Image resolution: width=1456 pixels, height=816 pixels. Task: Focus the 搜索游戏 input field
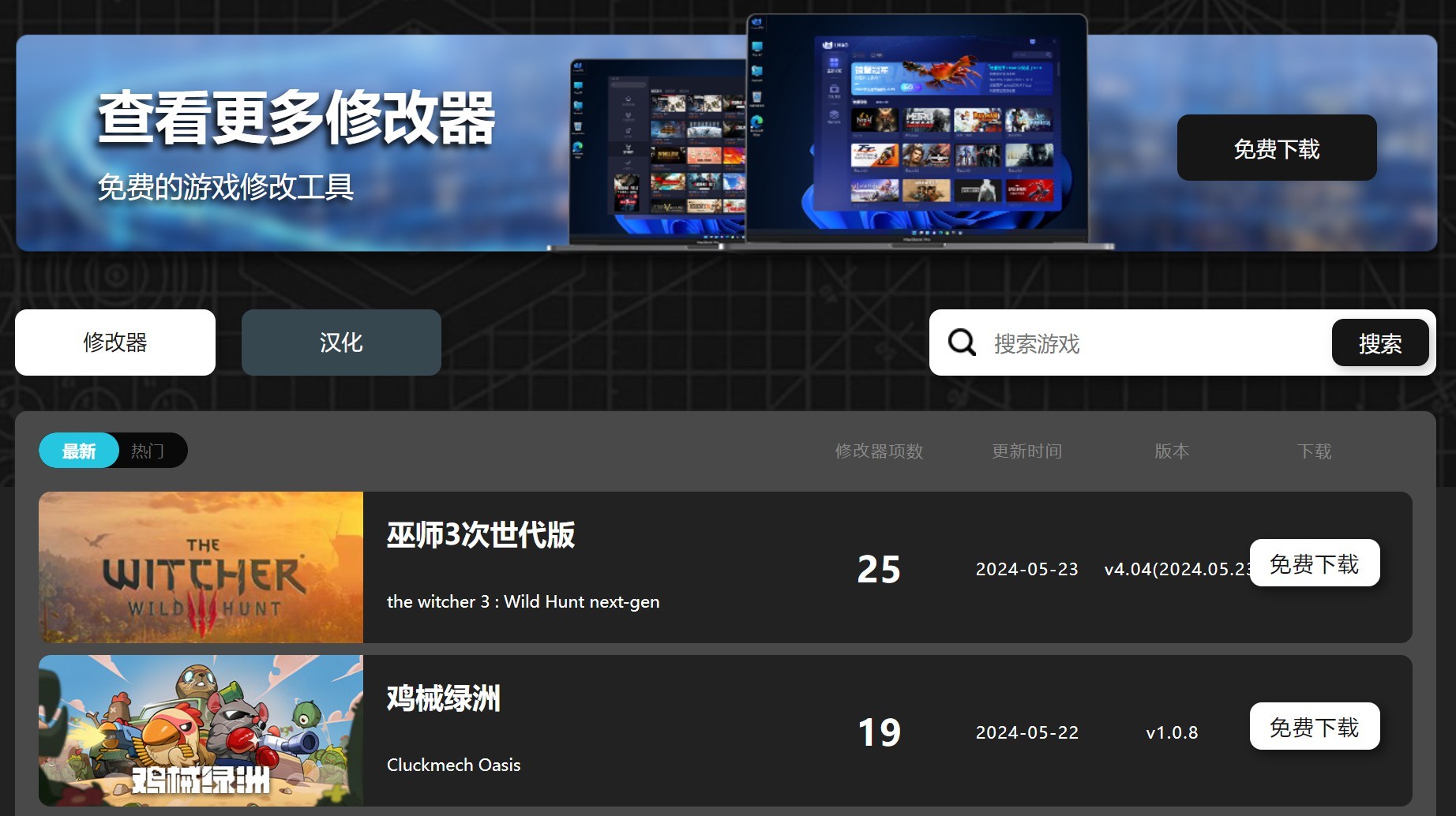point(1153,343)
